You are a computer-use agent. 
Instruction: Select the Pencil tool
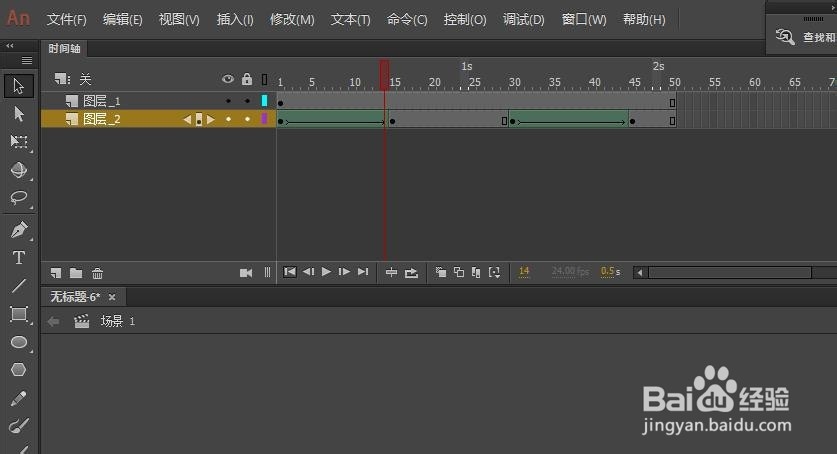point(19,398)
